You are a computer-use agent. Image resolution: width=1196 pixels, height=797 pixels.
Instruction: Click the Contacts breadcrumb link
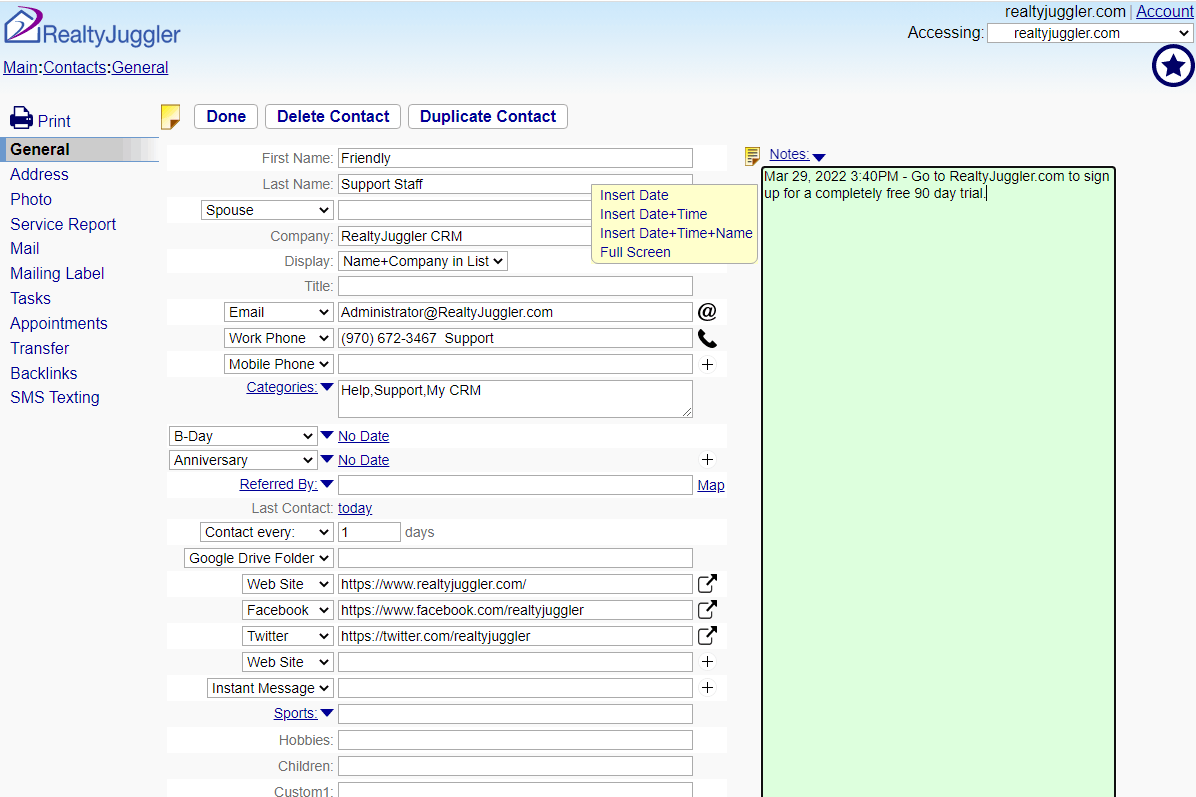click(75, 67)
